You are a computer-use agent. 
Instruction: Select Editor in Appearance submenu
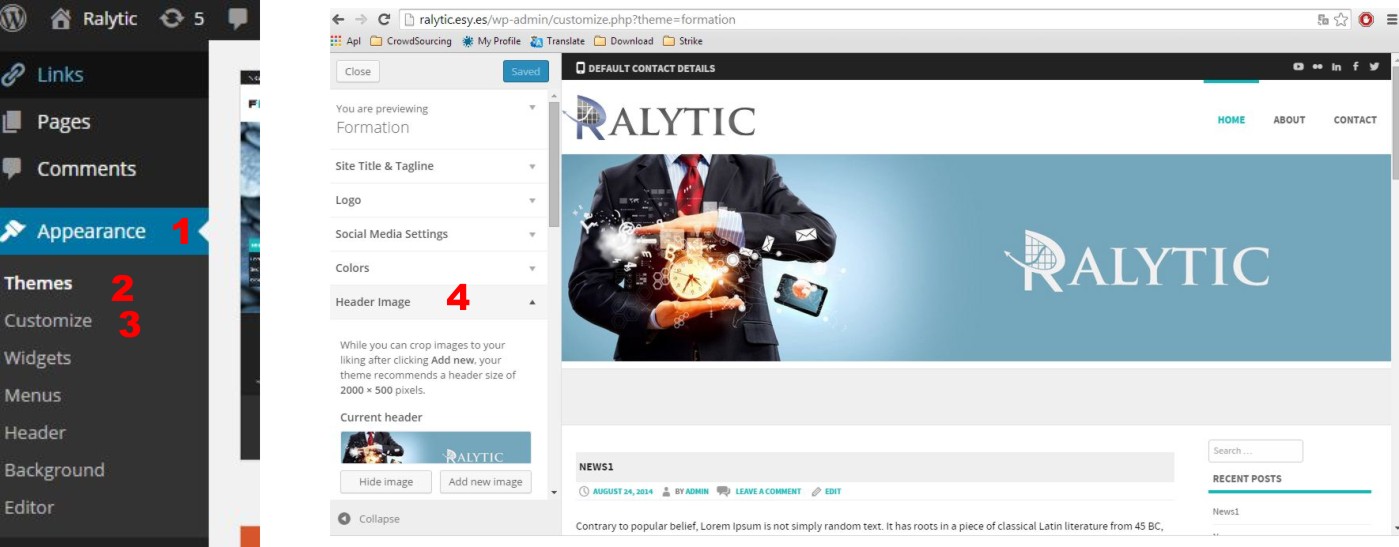[x=29, y=507]
